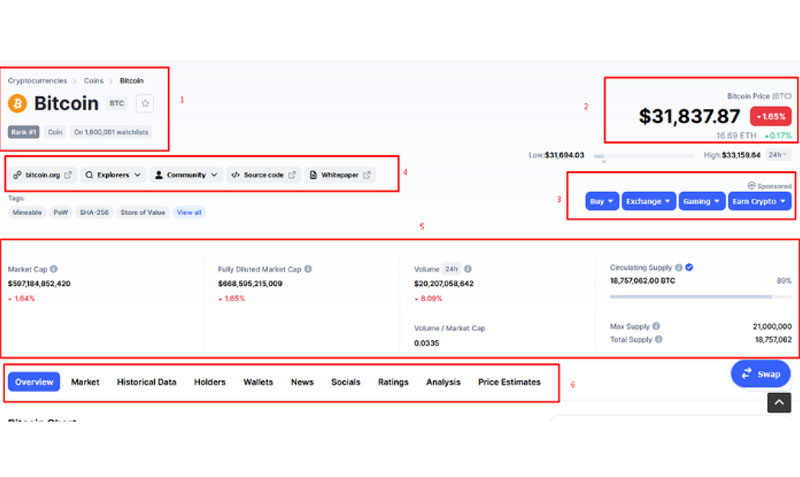Click the BTC ticker symbol badge

coord(117,104)
